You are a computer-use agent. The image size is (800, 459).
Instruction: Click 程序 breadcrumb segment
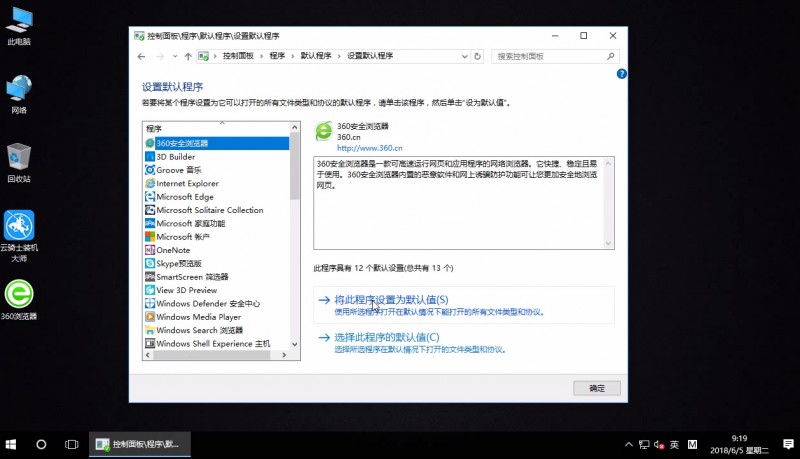(x=277, y=56)
